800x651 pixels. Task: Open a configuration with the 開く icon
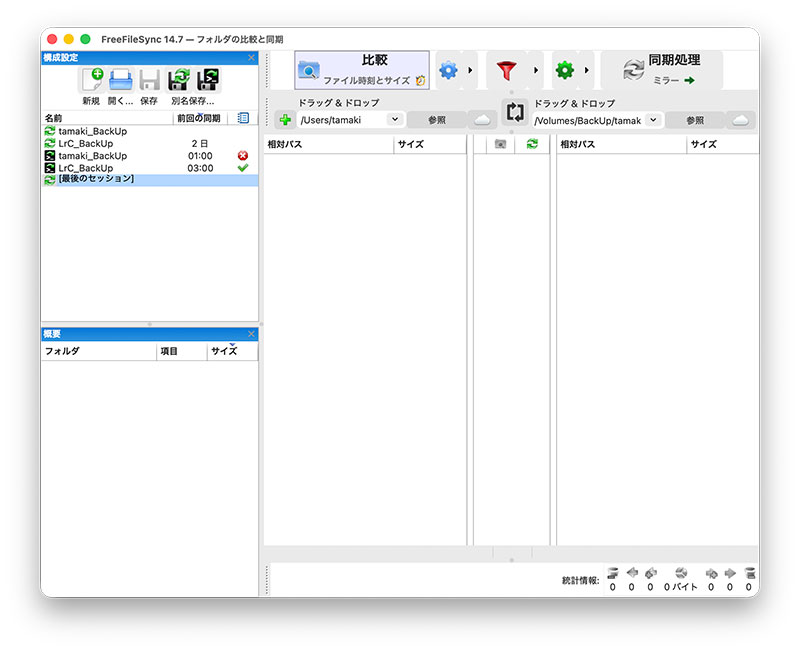click(x=121, y=81)
